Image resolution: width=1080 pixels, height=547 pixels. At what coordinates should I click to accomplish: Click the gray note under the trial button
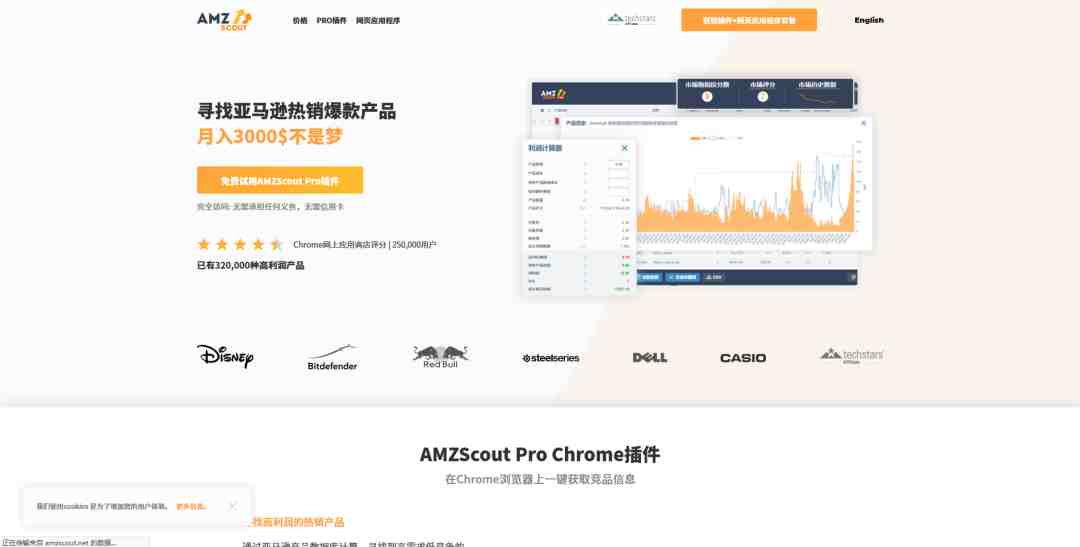click(270, 207)
